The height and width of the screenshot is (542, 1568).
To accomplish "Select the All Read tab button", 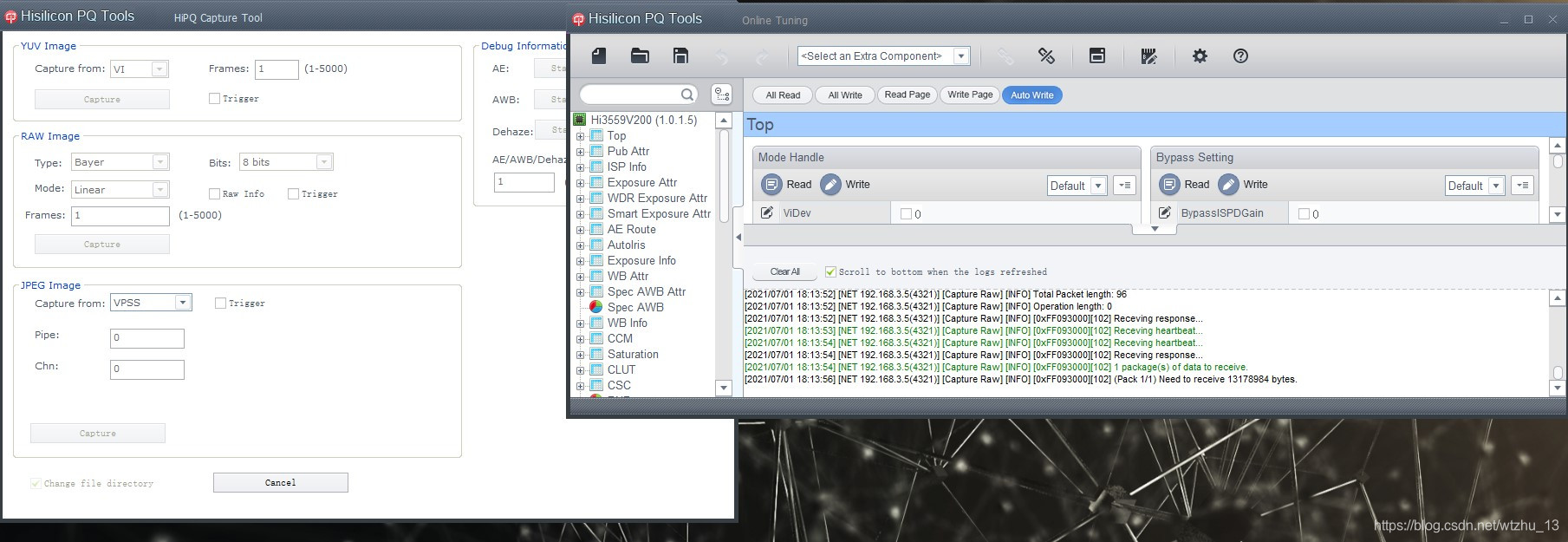I will [783, 95].
